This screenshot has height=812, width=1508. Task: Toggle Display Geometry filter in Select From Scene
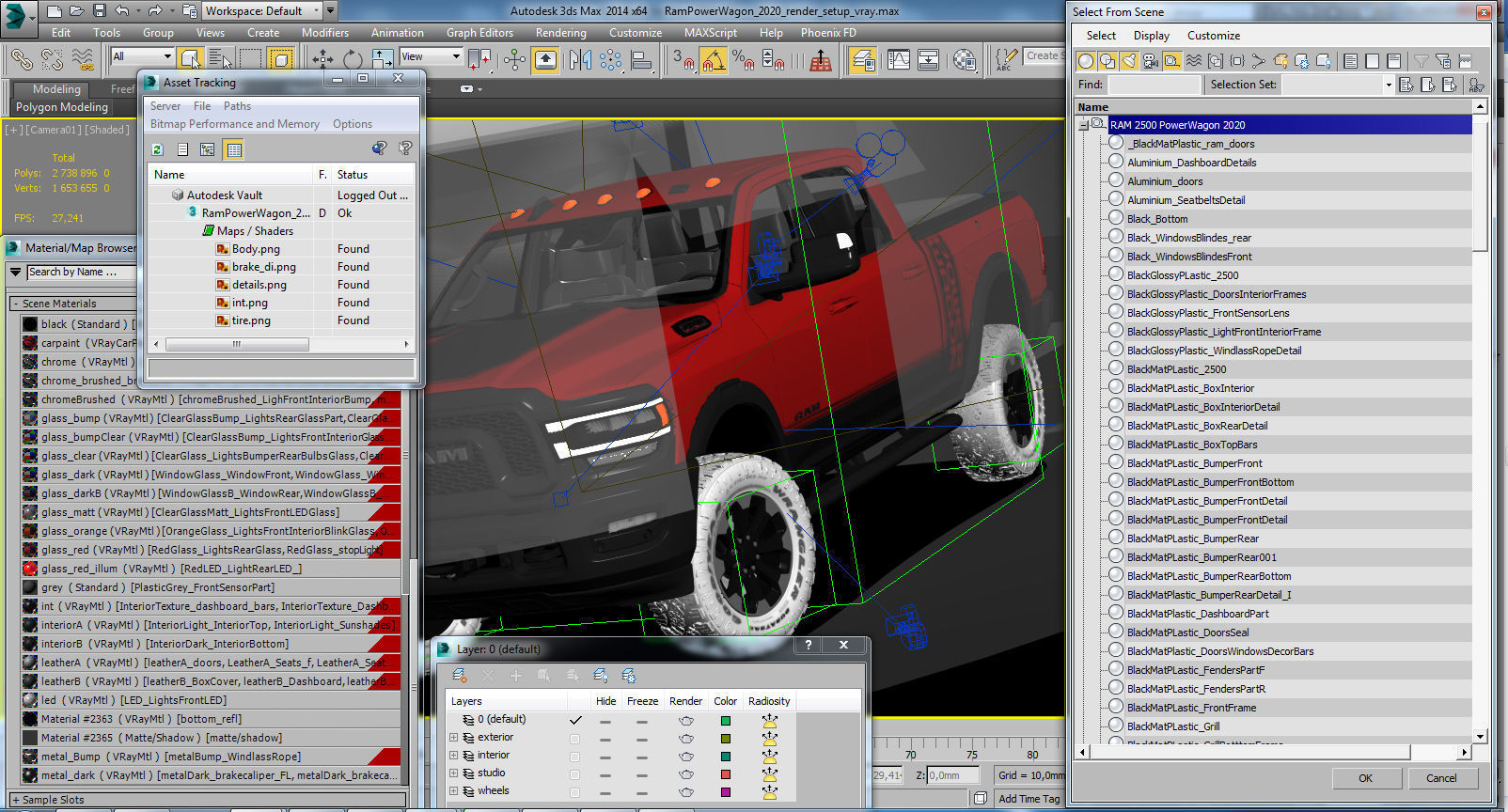(1086, 61)
